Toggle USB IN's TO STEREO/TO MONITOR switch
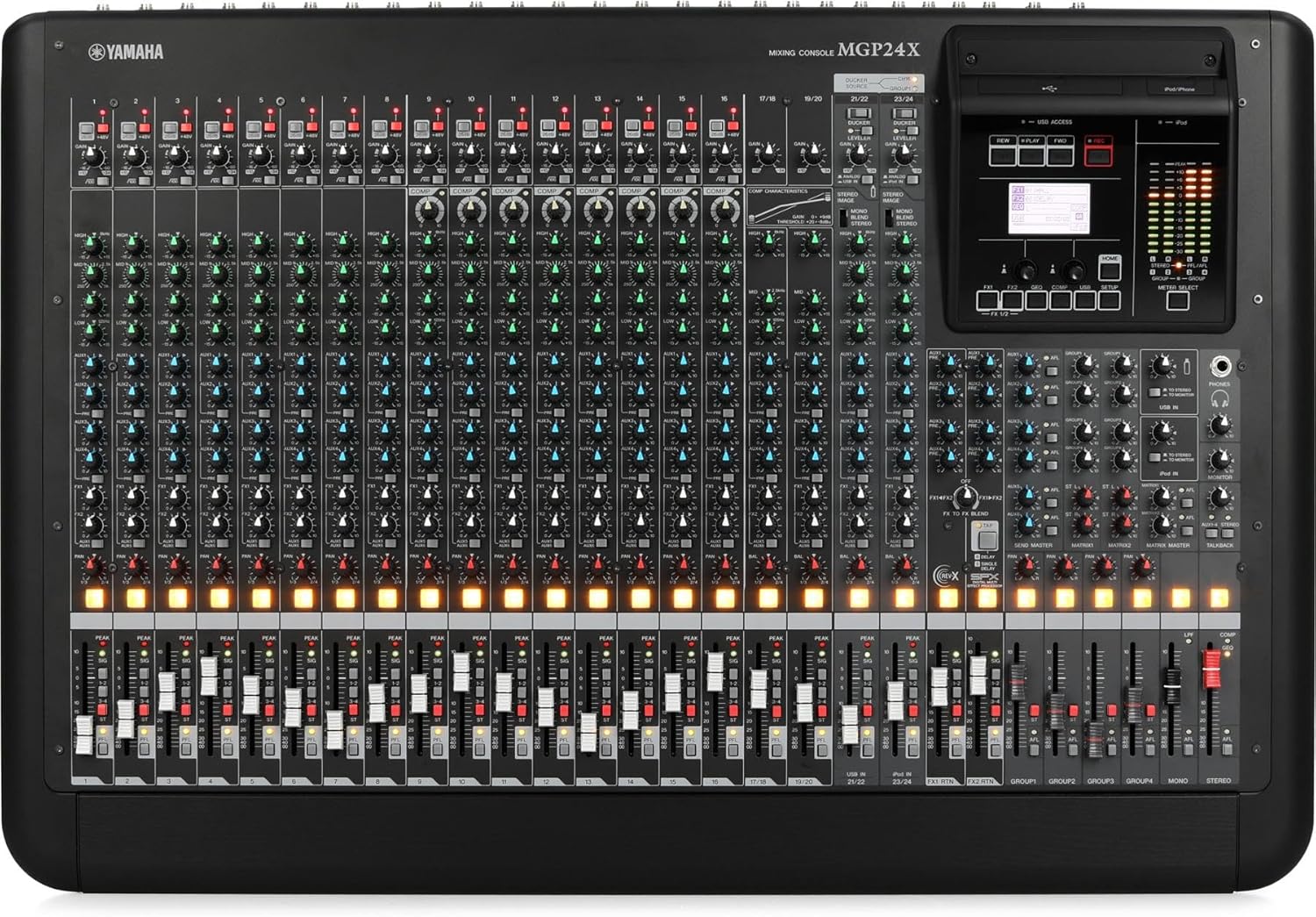The height and width of the screenshot is (917, 1316). pos(1153,392)
